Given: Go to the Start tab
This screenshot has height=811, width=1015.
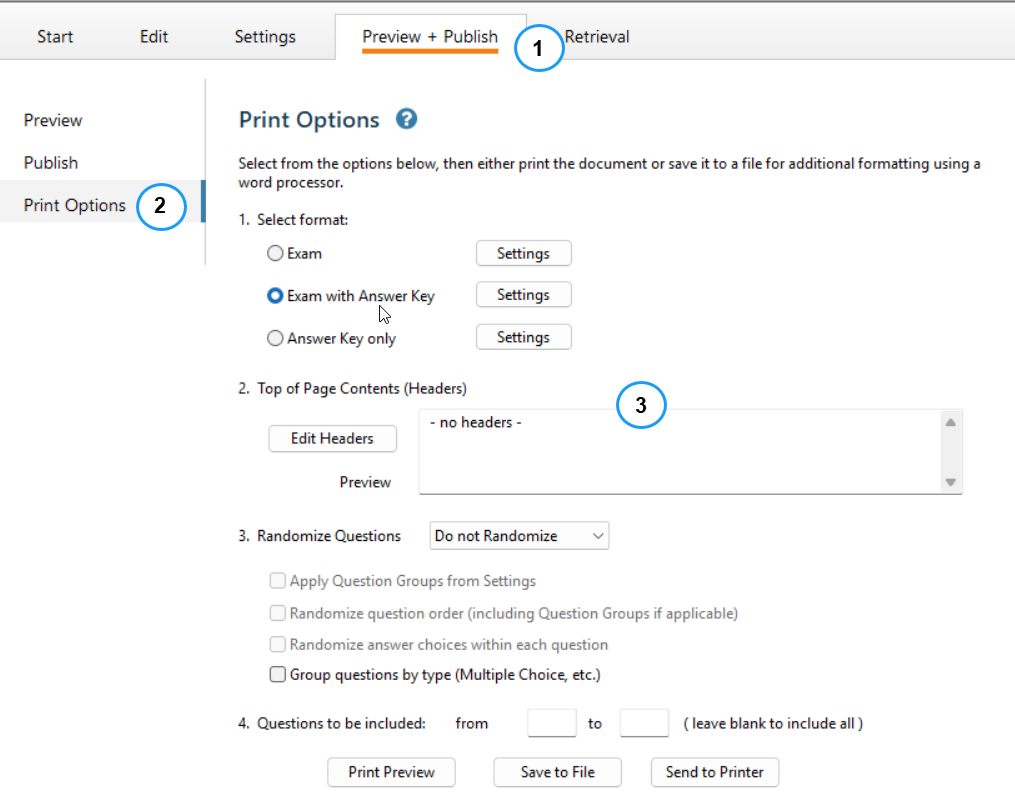Looking at the screenshot, I should pyautogui.click(x=54, y=36).
